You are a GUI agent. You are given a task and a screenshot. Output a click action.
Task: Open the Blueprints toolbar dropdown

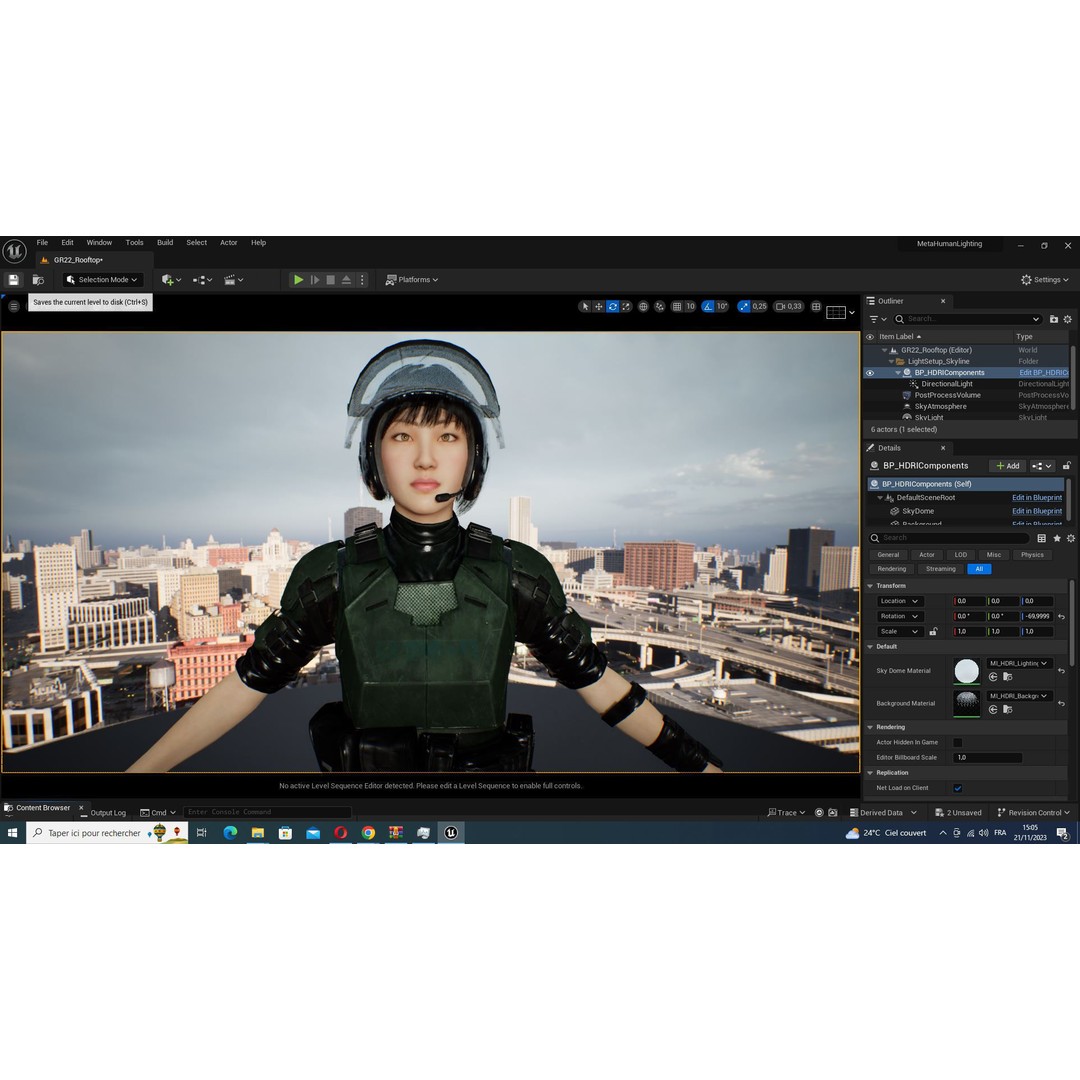pyautogui.click(x=202, y=280)
